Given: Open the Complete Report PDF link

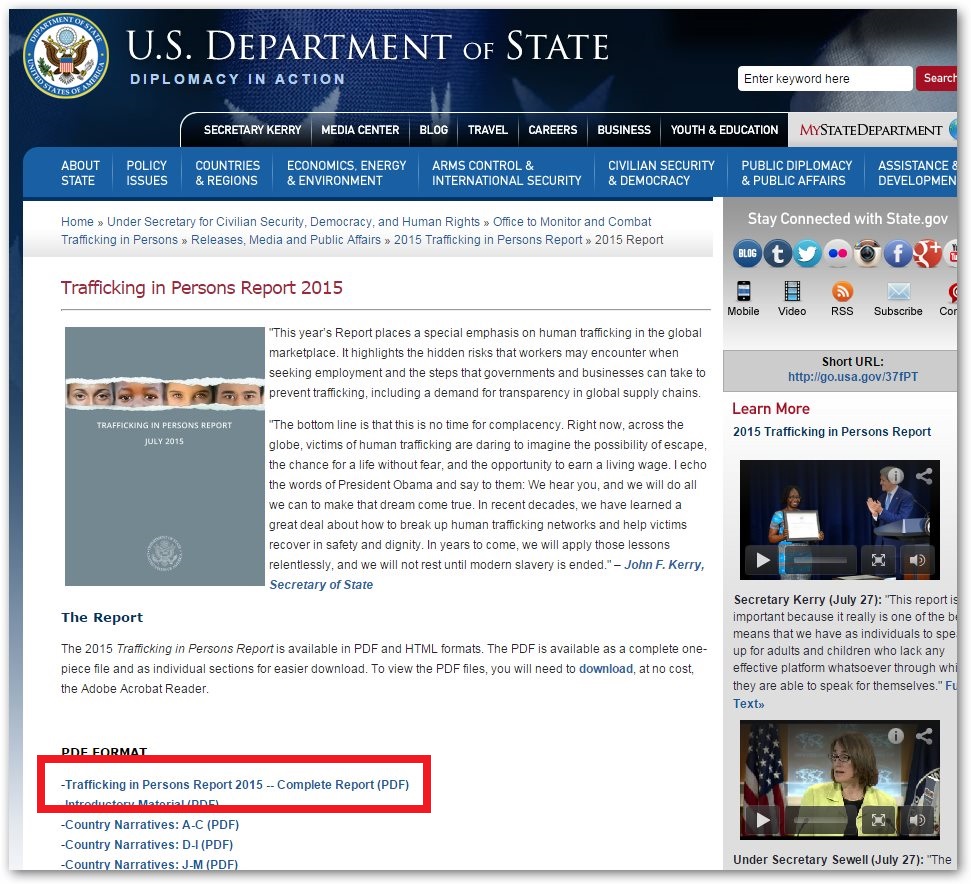Looking at the screenshot, I should 235,784.
